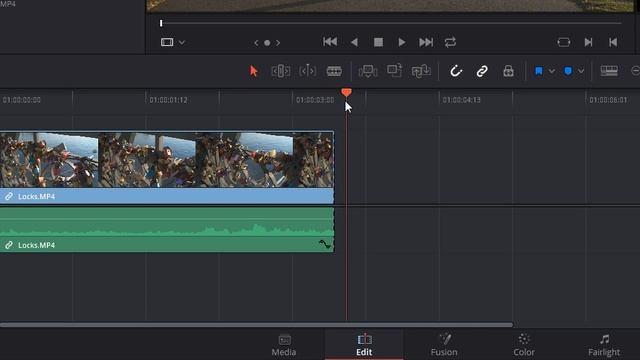Viewport: 640px width, 360px height.
Task: Click the Insert Clip icon
Action: (368, 71)
